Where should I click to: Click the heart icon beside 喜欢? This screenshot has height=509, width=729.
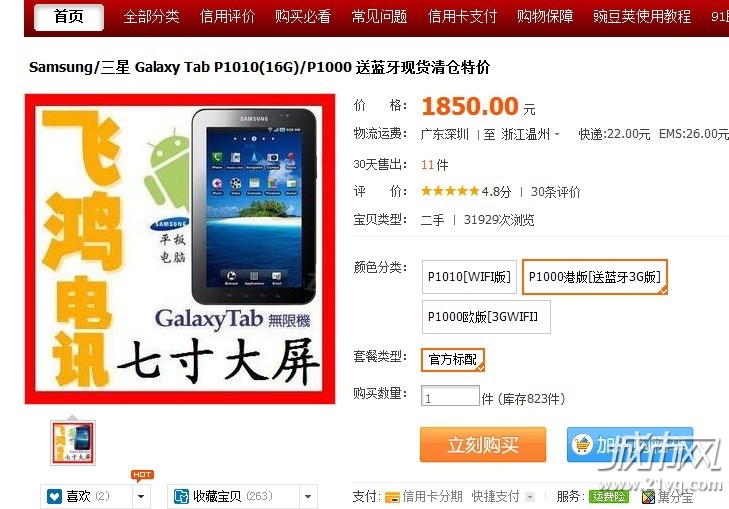pyautogui.click(x=54, y=496)
